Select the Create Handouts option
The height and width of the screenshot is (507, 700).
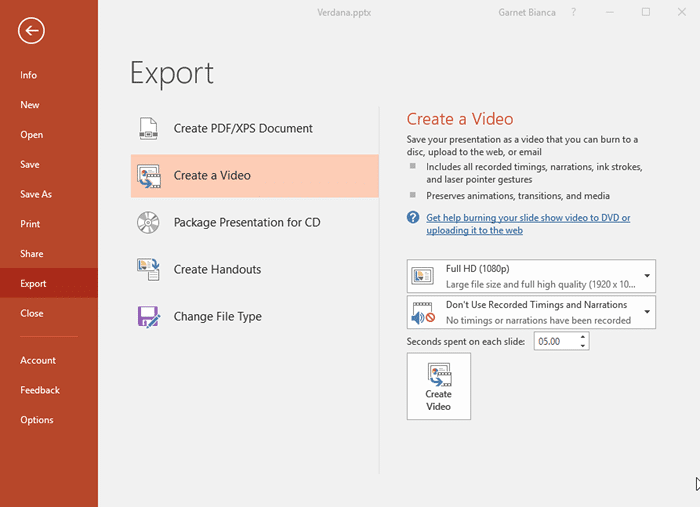pyautogui.click(x=254, y=270)
